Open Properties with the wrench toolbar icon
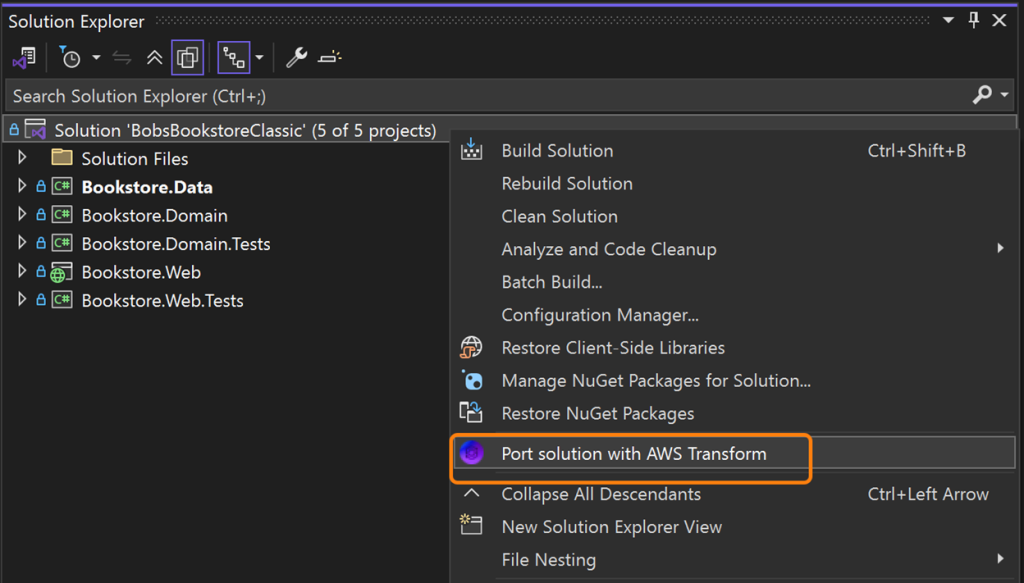Viewport: 1024px width, 583px height. point(295,57)
